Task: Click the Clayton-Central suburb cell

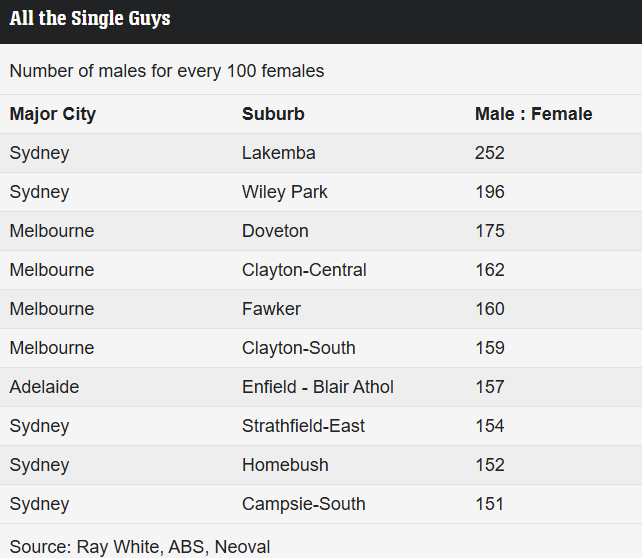Action: [x=304, y=270]
